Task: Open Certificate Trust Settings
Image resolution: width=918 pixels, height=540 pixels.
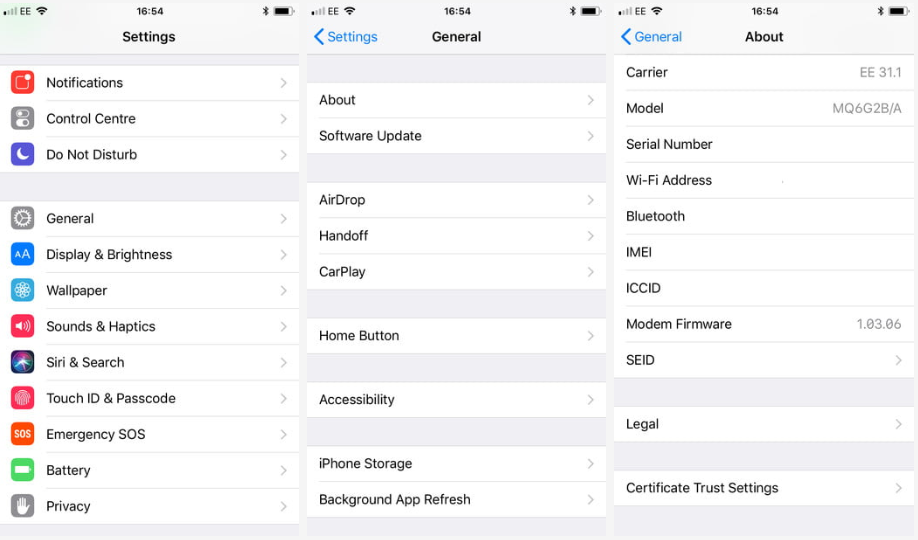Action: click(x=764, y=487)
